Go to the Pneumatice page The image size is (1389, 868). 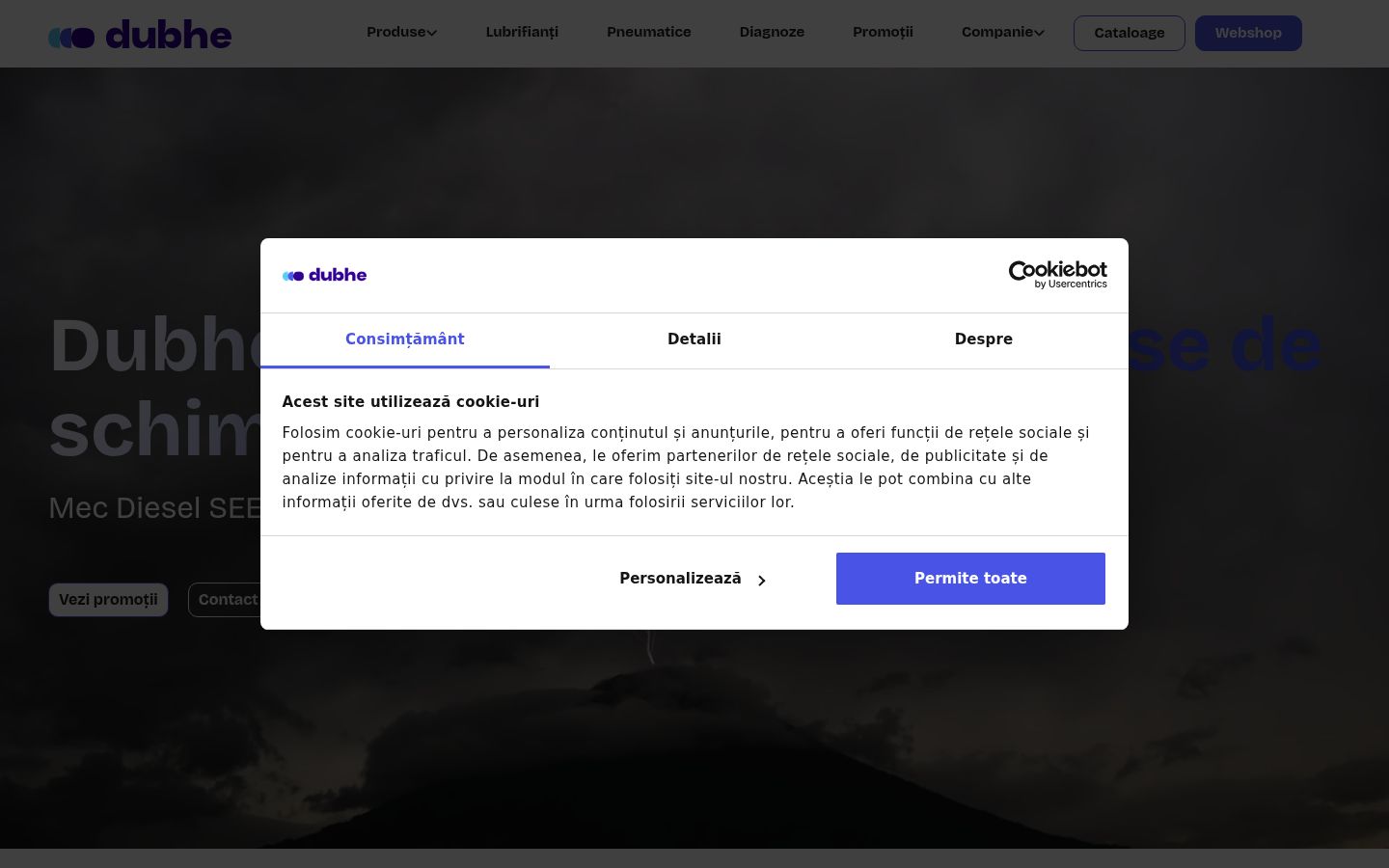649,32
